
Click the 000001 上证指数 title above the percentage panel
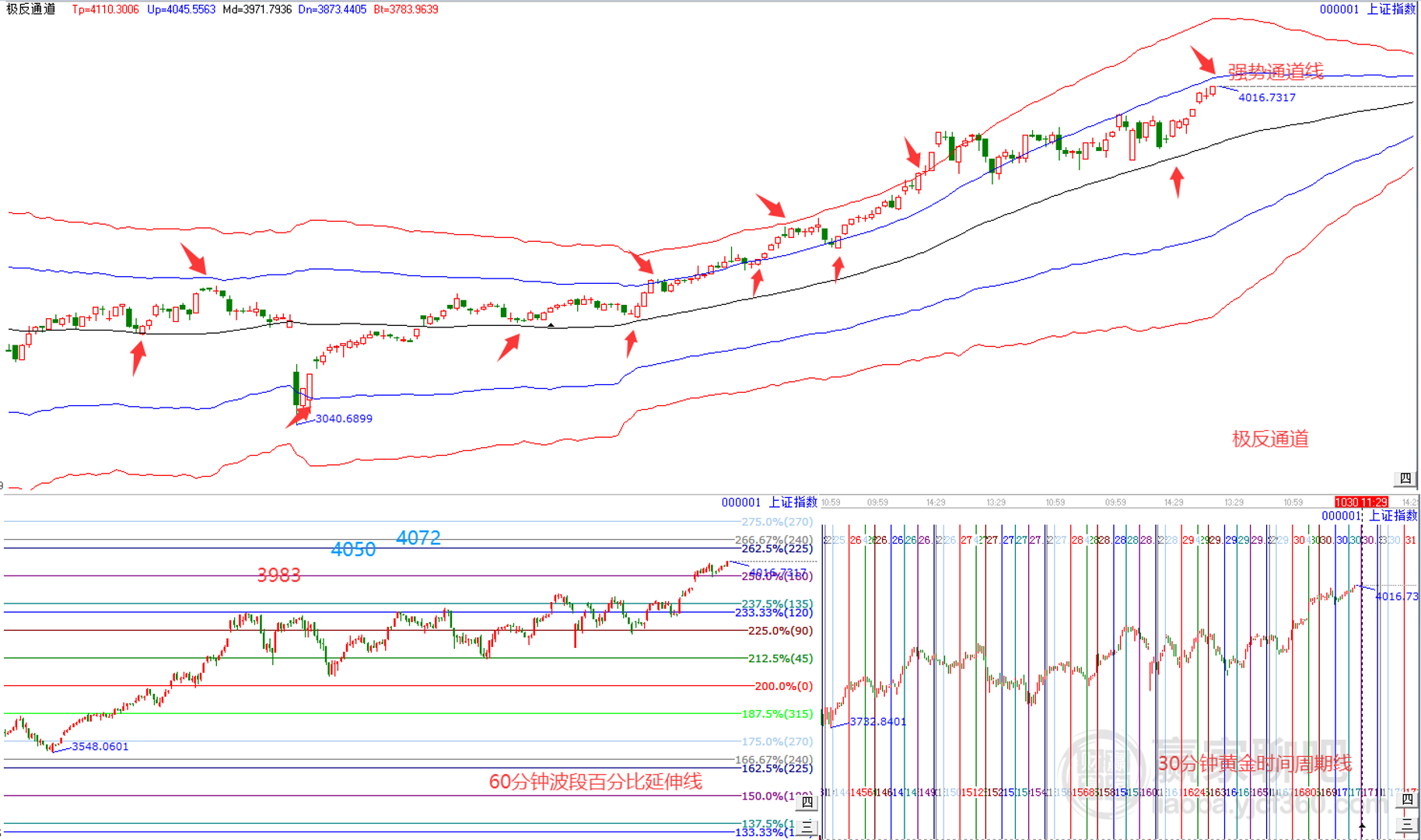click(769, 502)
